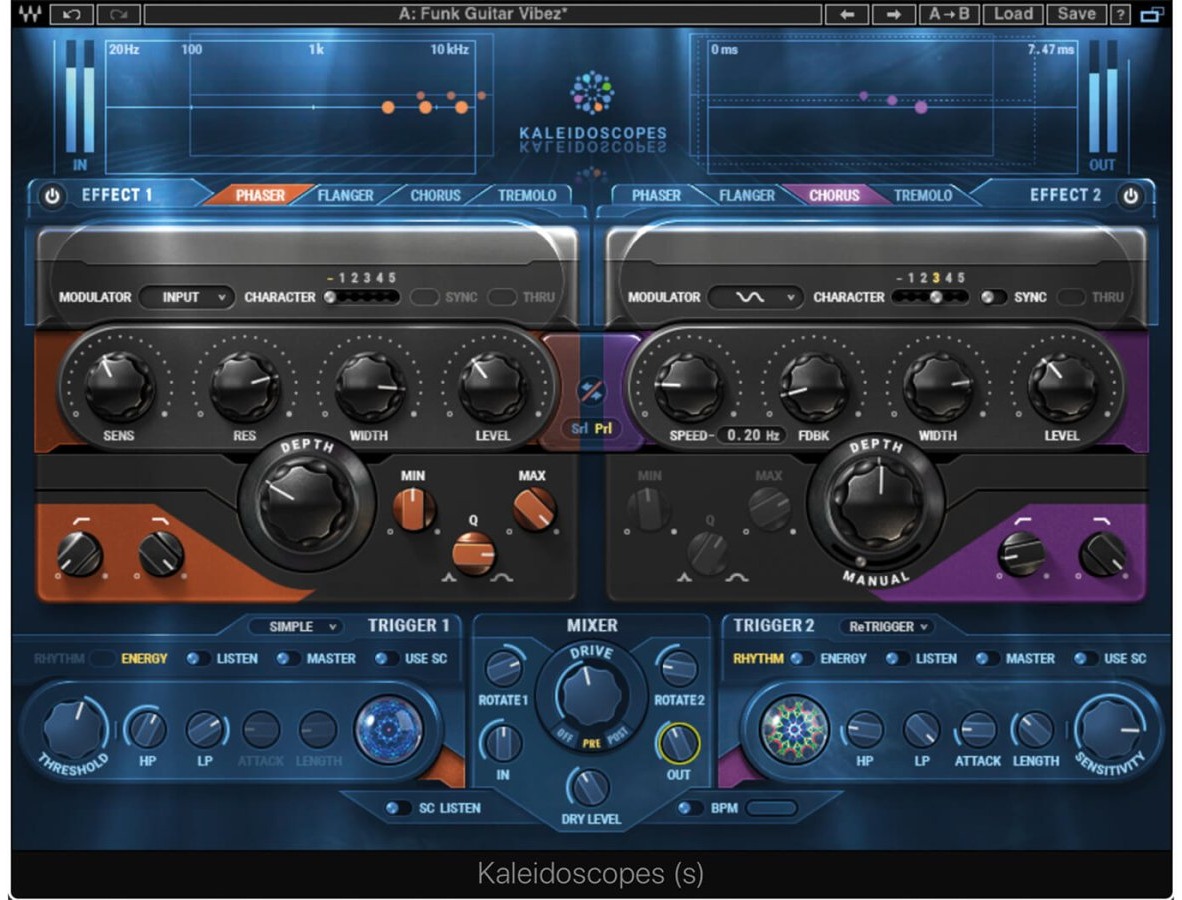Screen dimensions: 1182x900
Task: Click the BPM value field
Action: click(771, 808)
